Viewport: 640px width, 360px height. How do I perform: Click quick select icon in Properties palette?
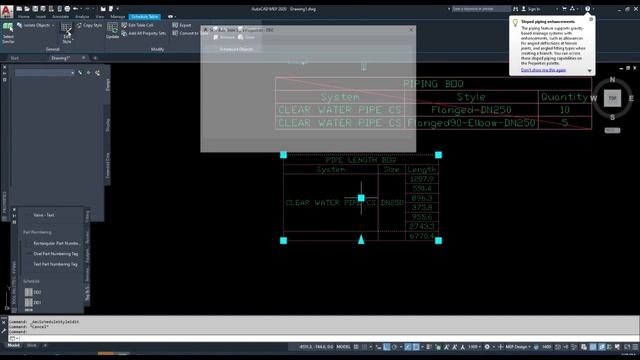97,73
